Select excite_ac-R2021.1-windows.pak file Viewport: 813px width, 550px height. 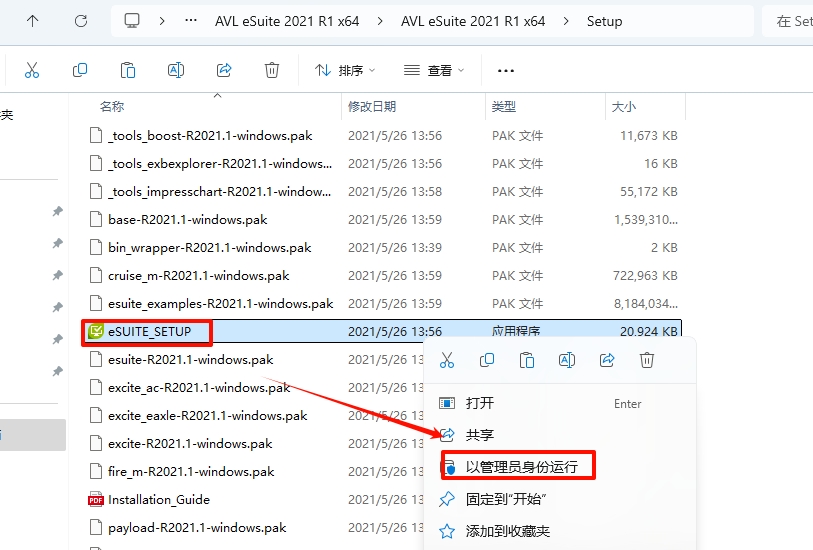pos(199,388)
